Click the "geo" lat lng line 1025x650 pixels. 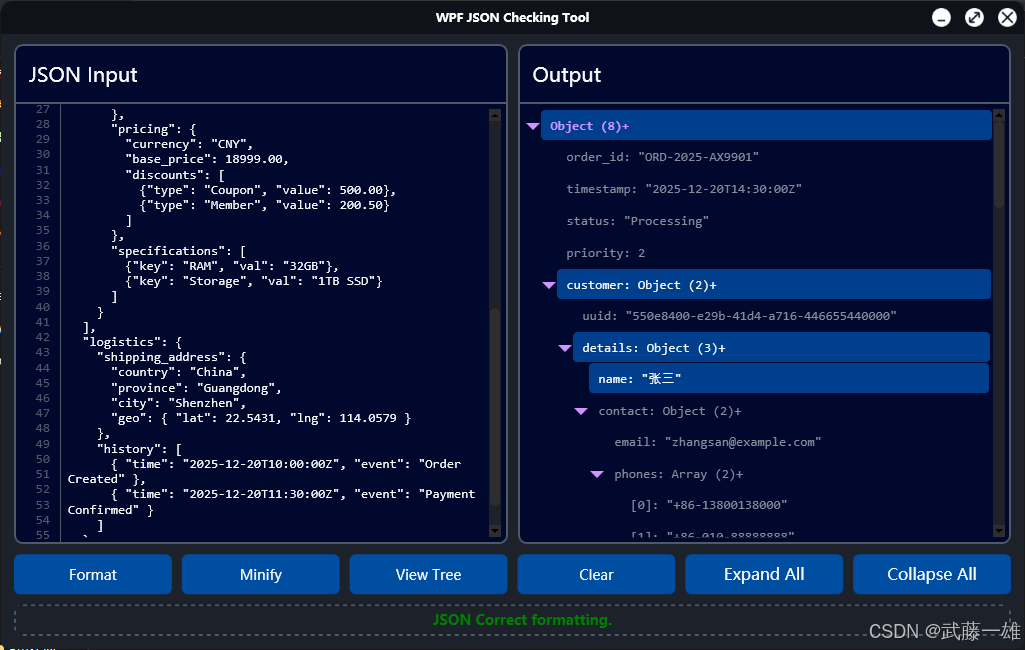tap(261, 418)
